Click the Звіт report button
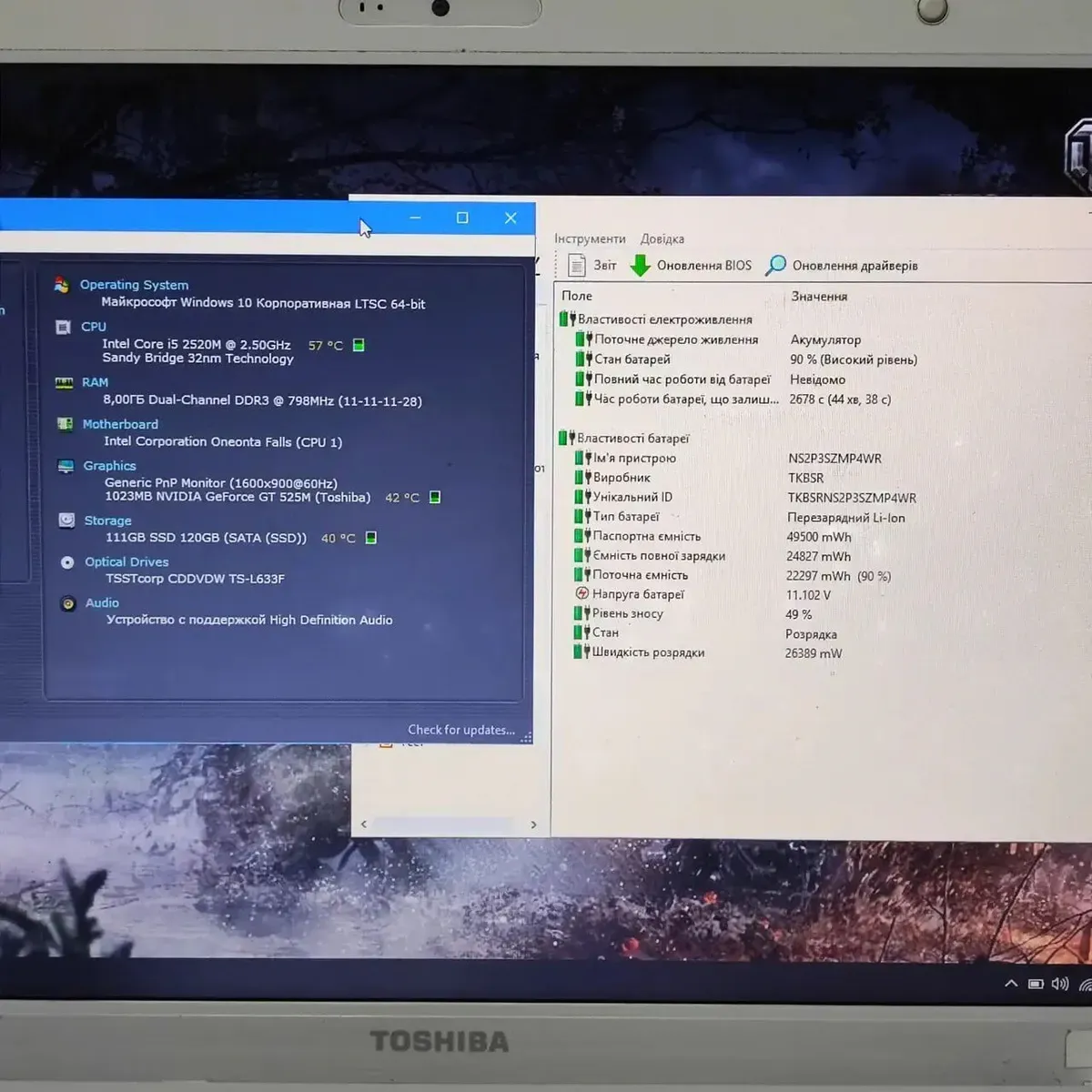Image resolution: width=1092 pixels, height=1092 pixels. pos(592,266)
